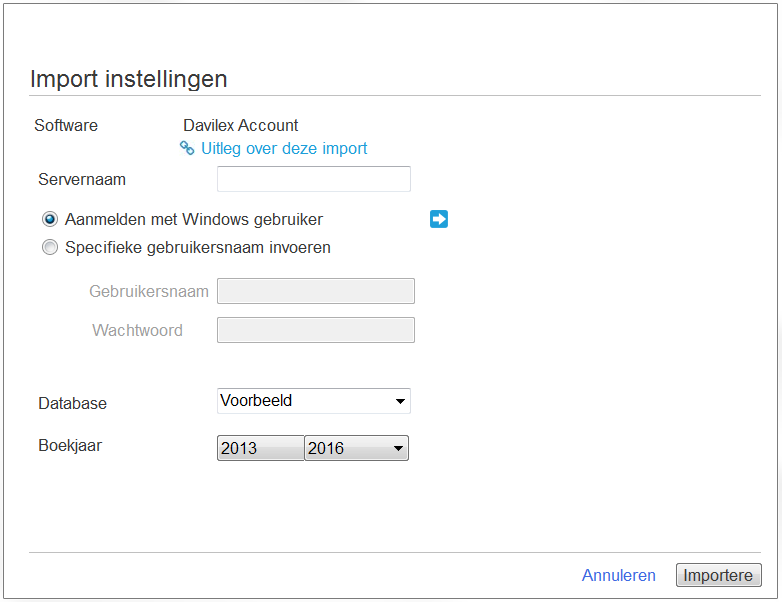Image resolution: width=782 pixels, height=602 pixels.
Task: Open the Uitleg over deze import link
Action: click(284, 148)
